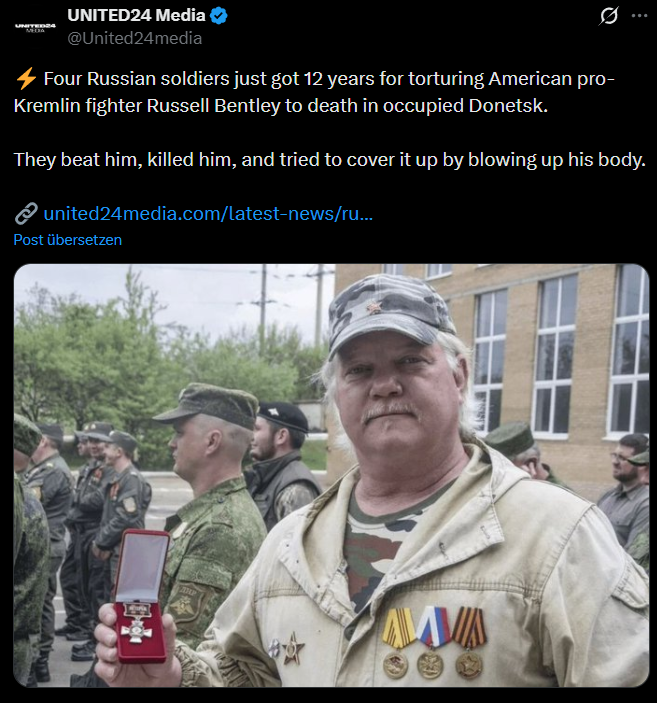The image size is (657, 703).
Task: Open the three-dot more options menu
Action: click(x=639, y=16)
